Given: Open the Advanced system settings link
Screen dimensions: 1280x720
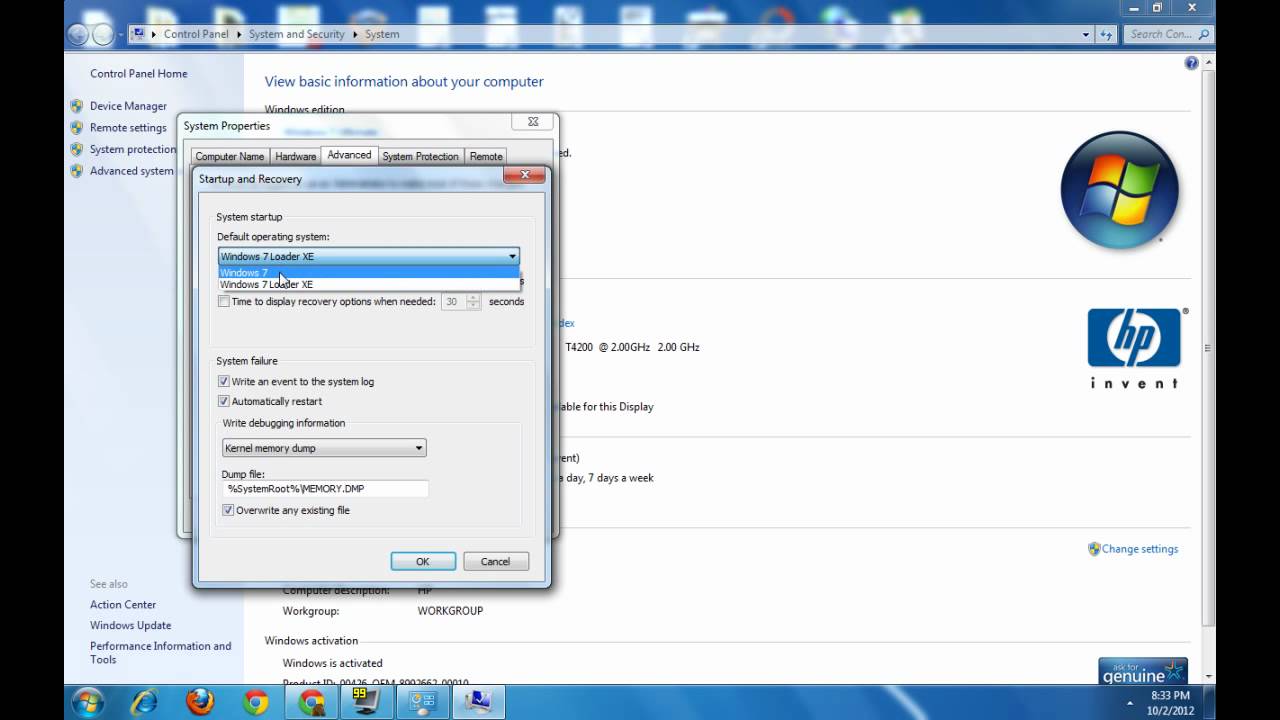Looking at the screenshot, I should pos(132,171).
